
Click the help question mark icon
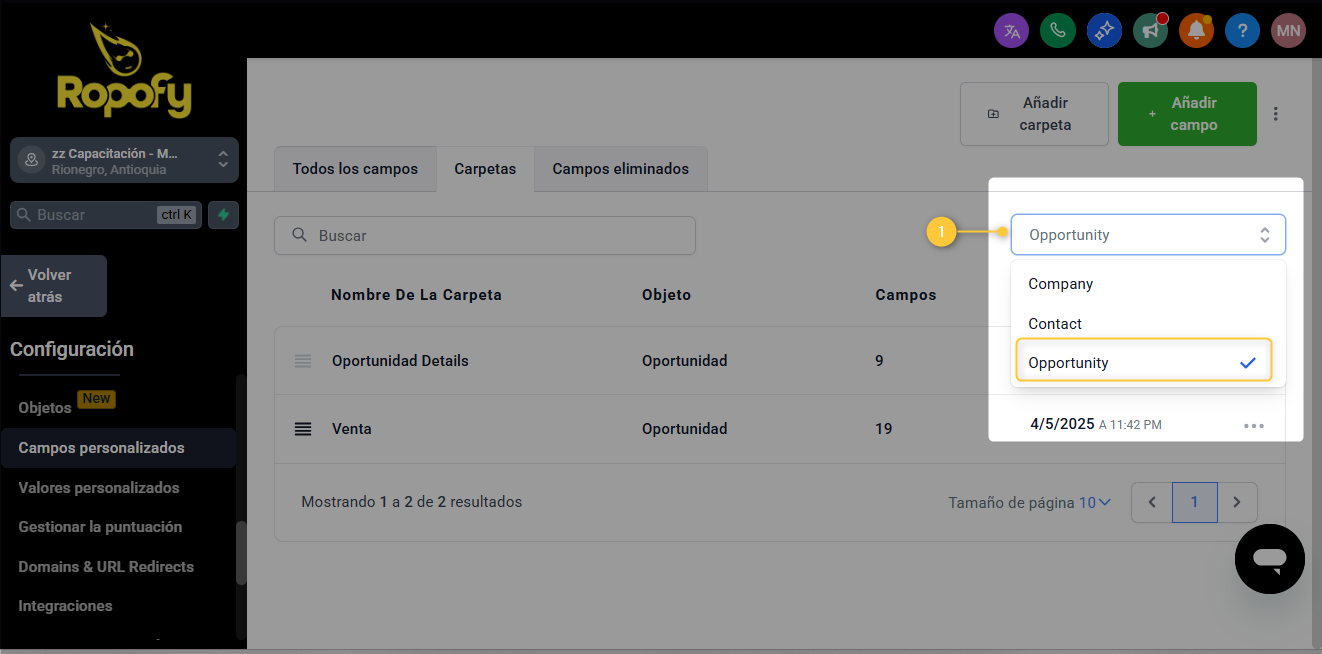tap(1242, 31)
